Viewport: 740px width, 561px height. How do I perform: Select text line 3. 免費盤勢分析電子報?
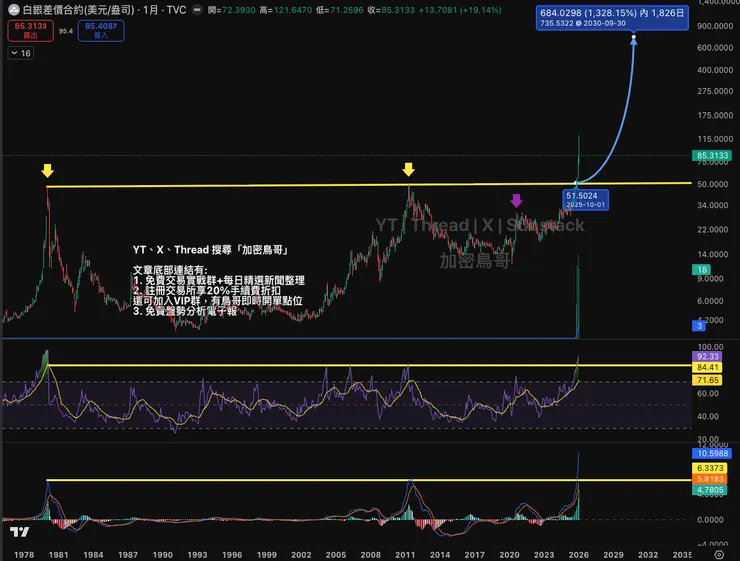[x=185, y=311]
